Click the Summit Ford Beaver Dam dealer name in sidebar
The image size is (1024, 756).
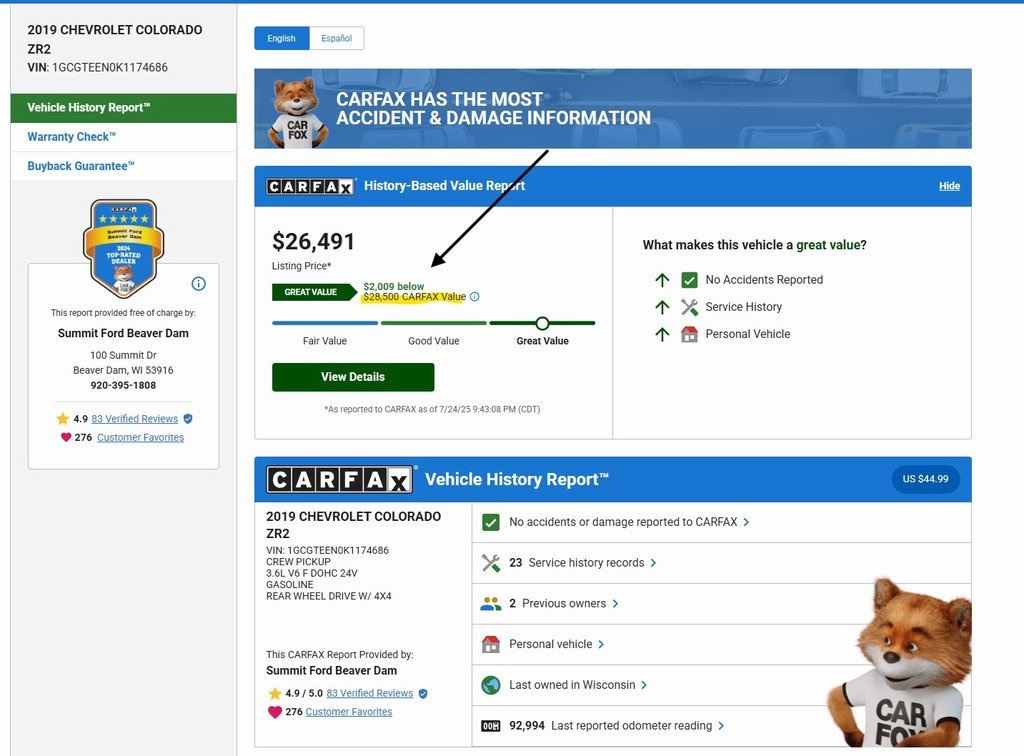(x=123, y=333)
